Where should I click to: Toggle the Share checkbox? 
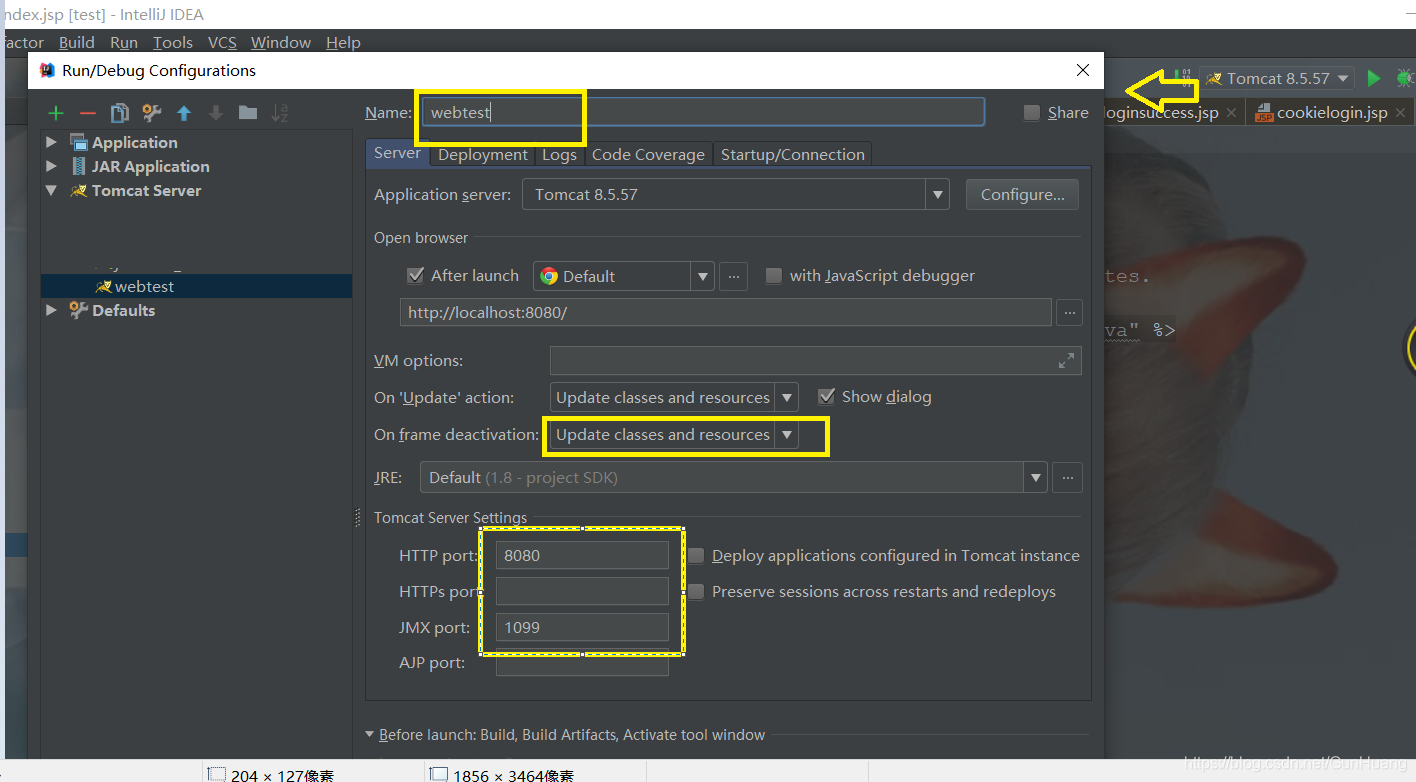pos(1032,113)
